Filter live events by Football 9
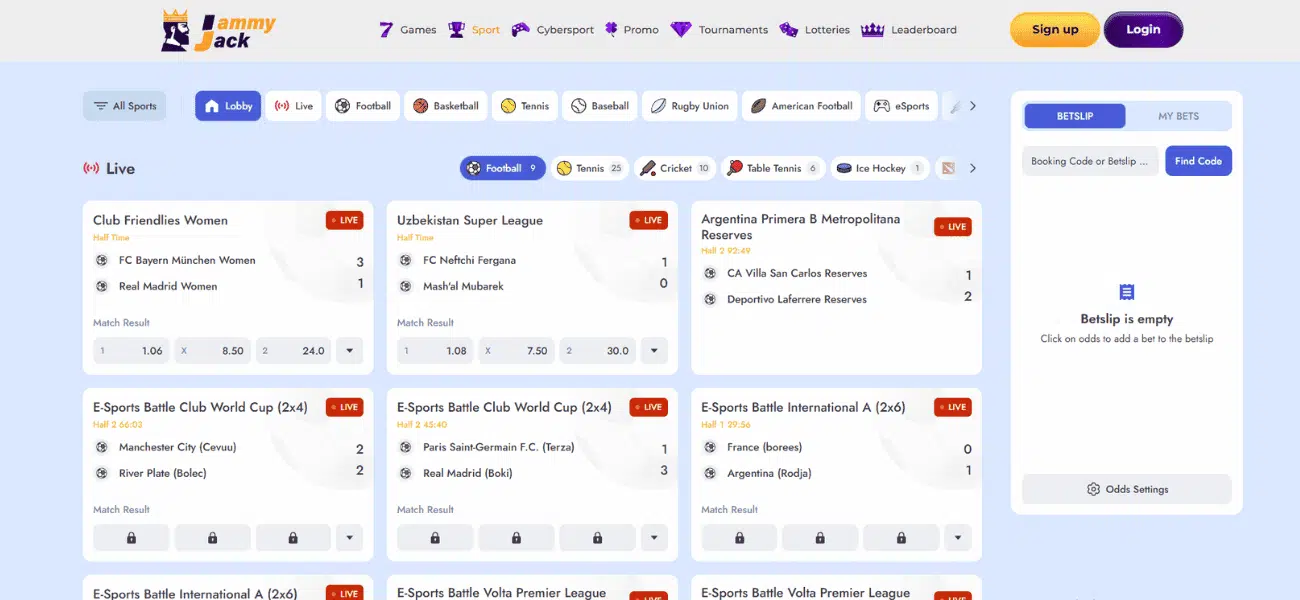Viewport: 1300px width, 600px height. click(503, 168)
